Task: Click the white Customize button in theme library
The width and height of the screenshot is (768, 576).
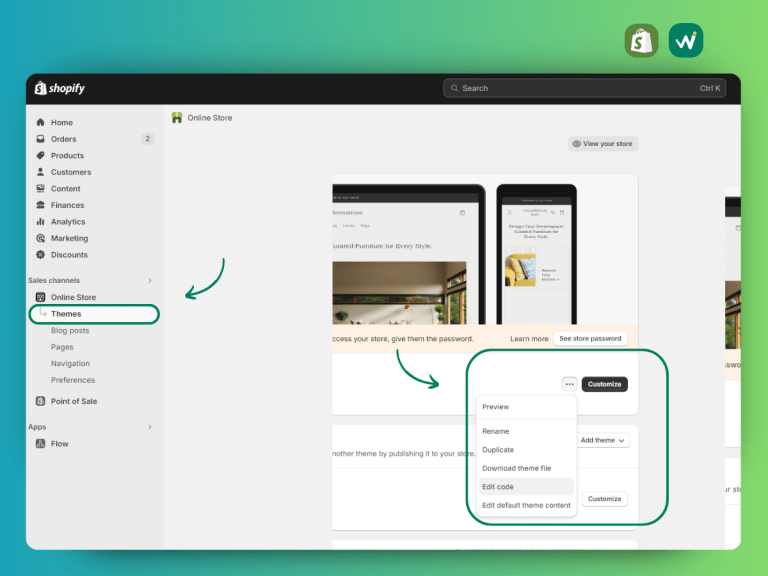Action: coord(604,499)
